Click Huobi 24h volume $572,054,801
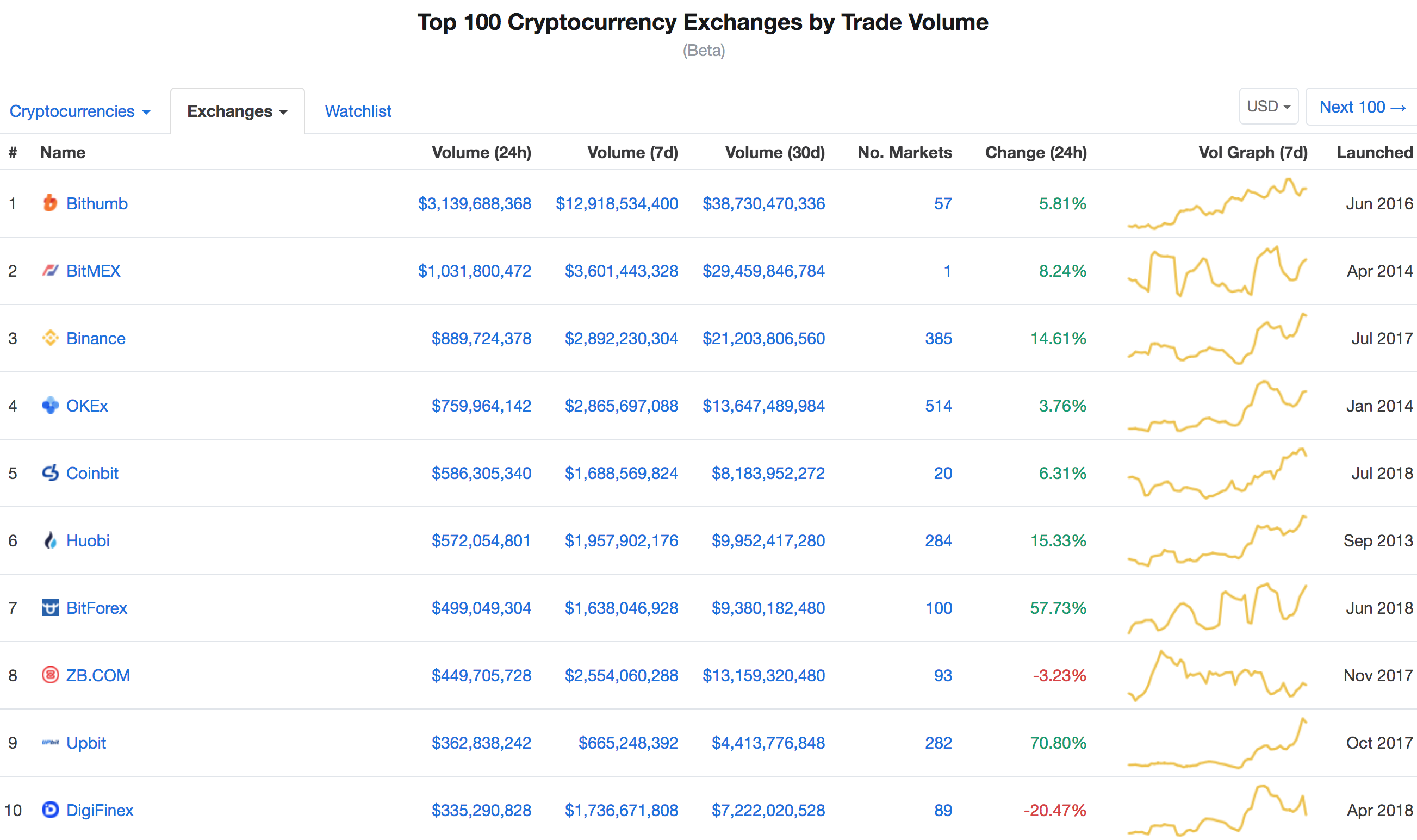The width and height of the screenshot is (1417, 840). click(481, 540)
